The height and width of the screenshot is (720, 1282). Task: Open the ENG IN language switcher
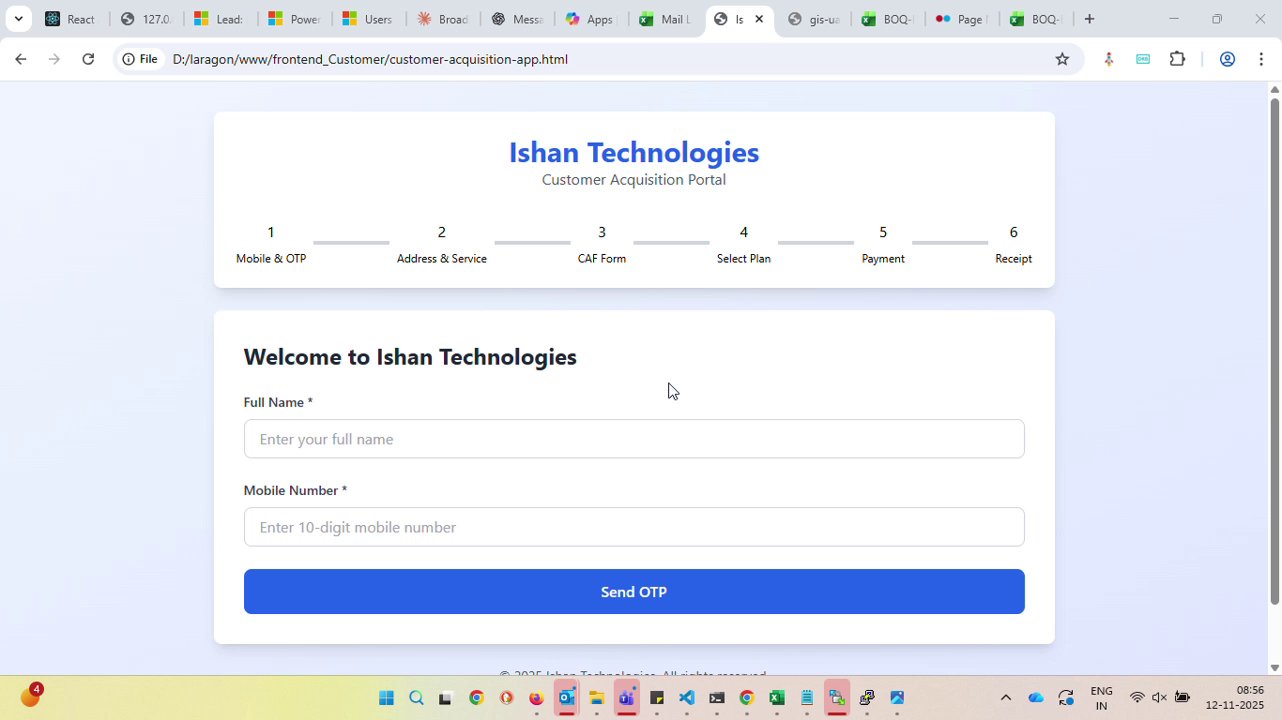point(1101,698)
